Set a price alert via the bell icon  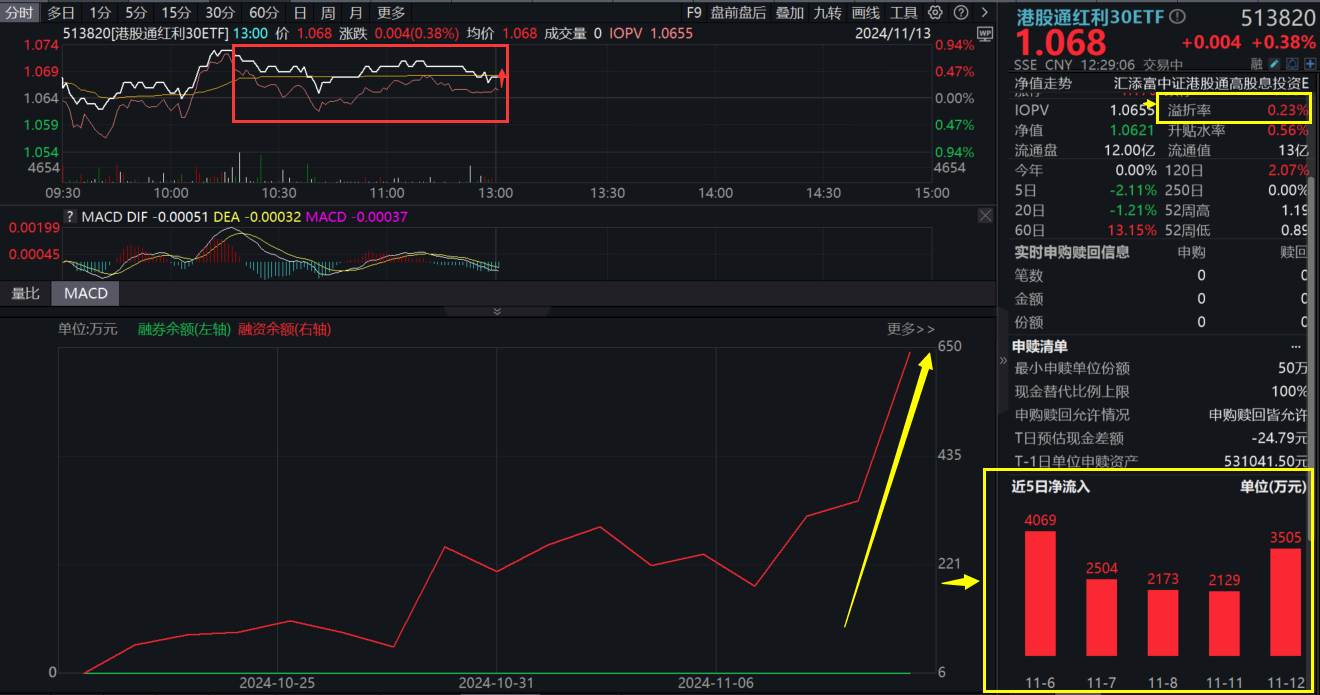(1292, 63)
